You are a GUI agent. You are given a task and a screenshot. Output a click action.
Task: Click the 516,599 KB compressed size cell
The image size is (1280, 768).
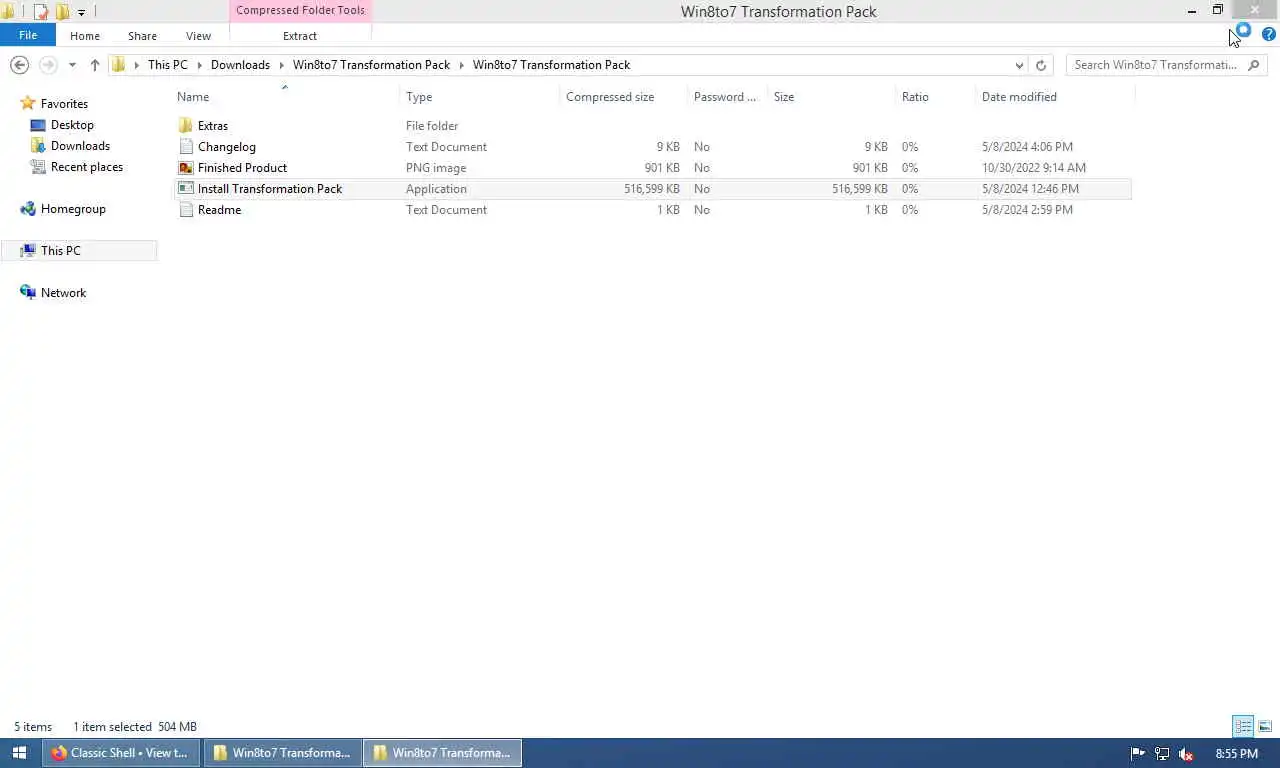[651, 189]
